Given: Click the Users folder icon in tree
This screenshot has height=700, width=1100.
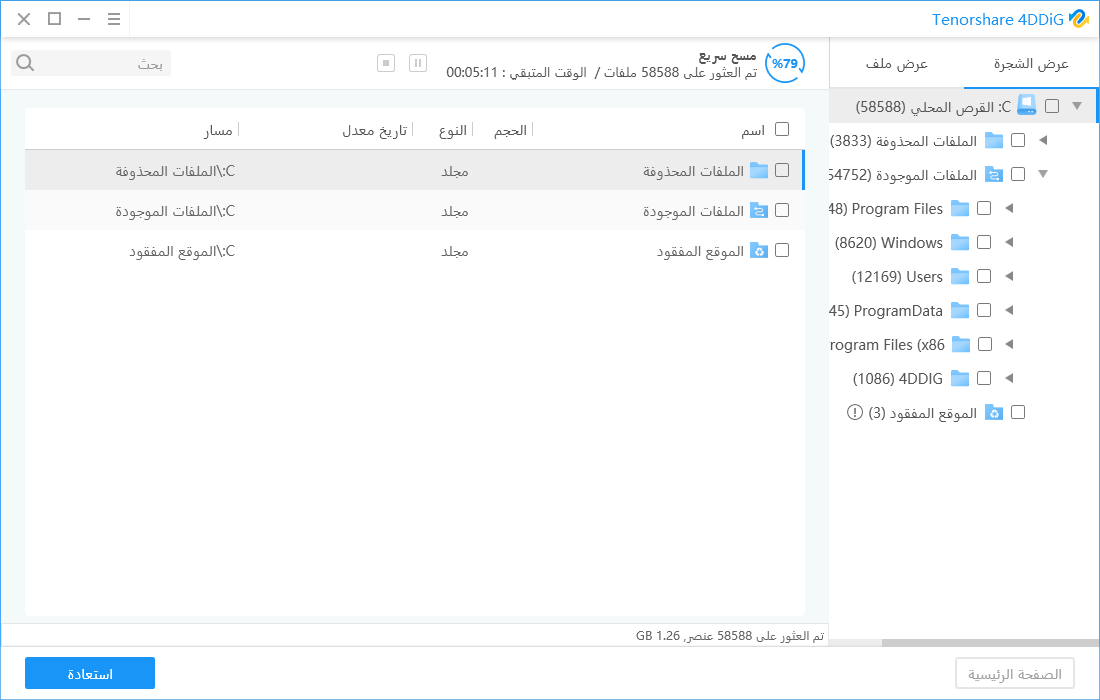Looking at the screenshot, I should (x=960, y=276).
